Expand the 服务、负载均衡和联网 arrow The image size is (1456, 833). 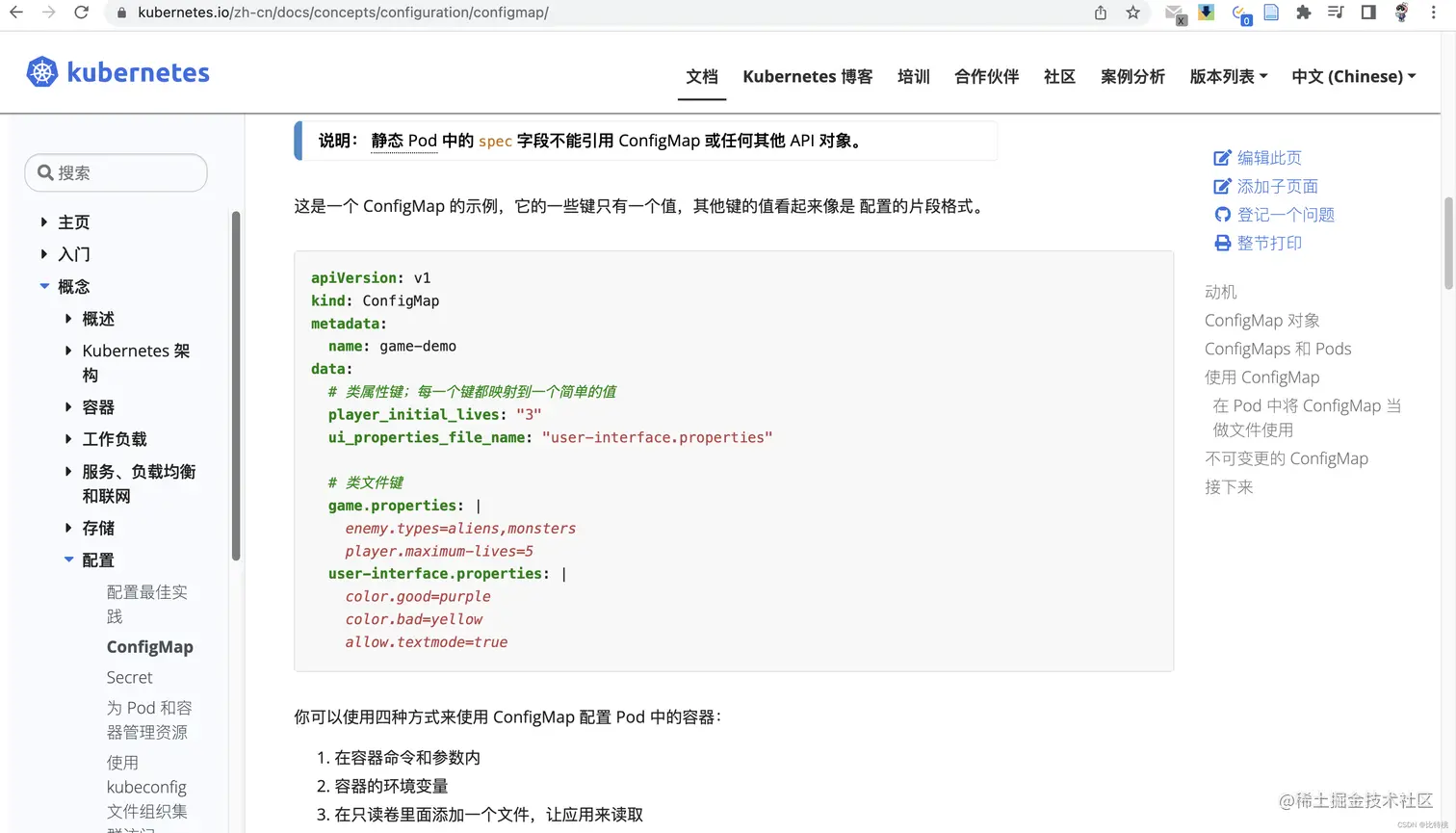tap(68, 471)
